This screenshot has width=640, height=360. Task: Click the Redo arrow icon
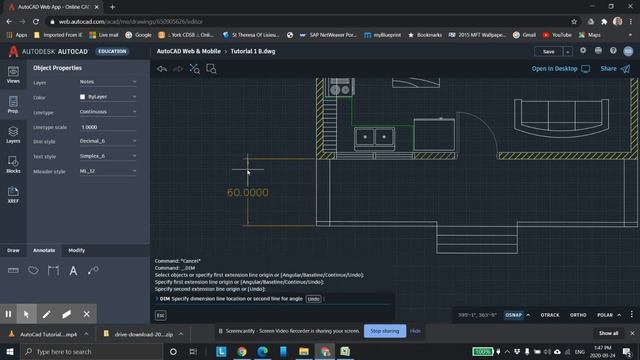tap(178, 69)
